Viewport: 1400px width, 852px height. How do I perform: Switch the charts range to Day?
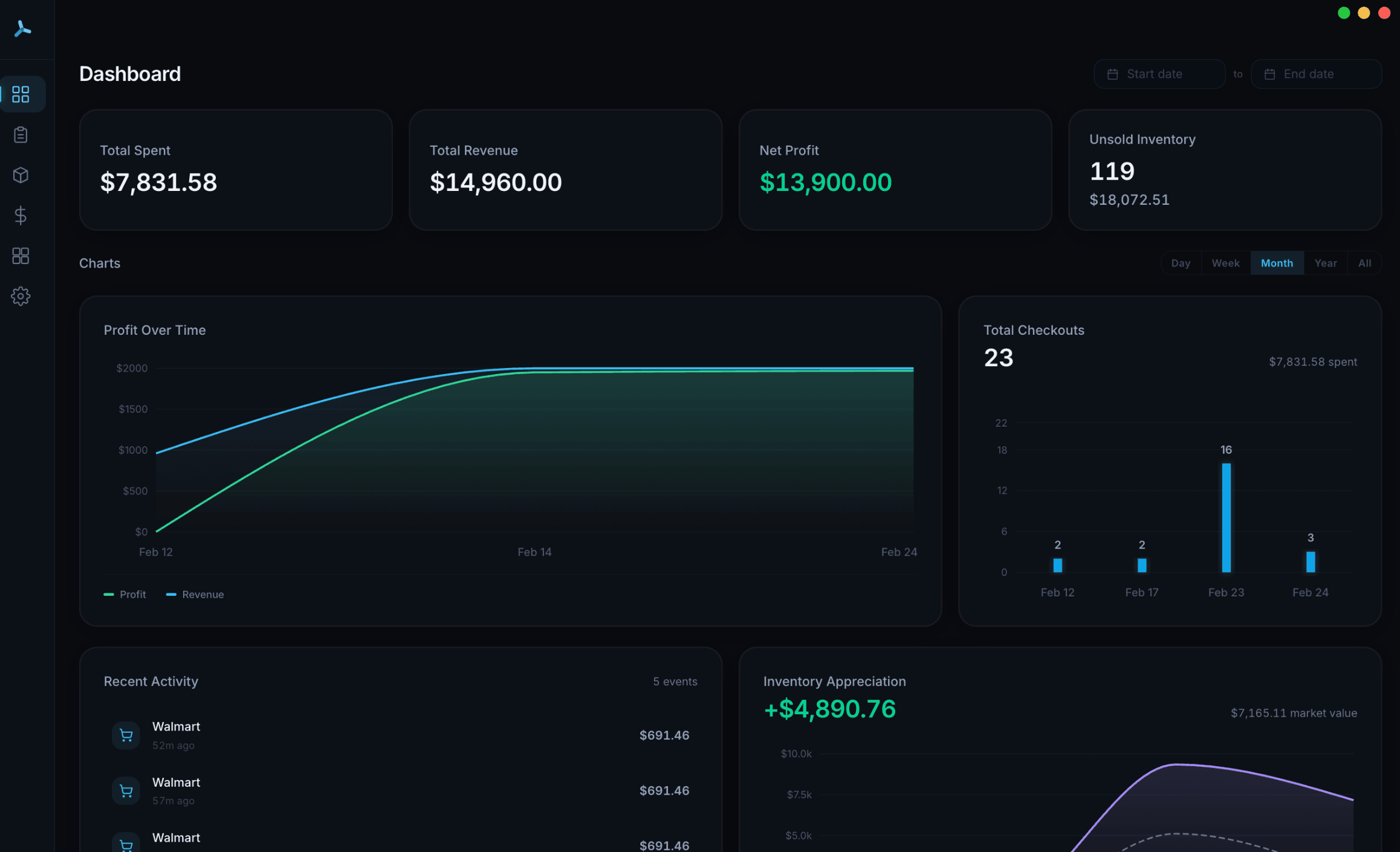pos(1181,263)
